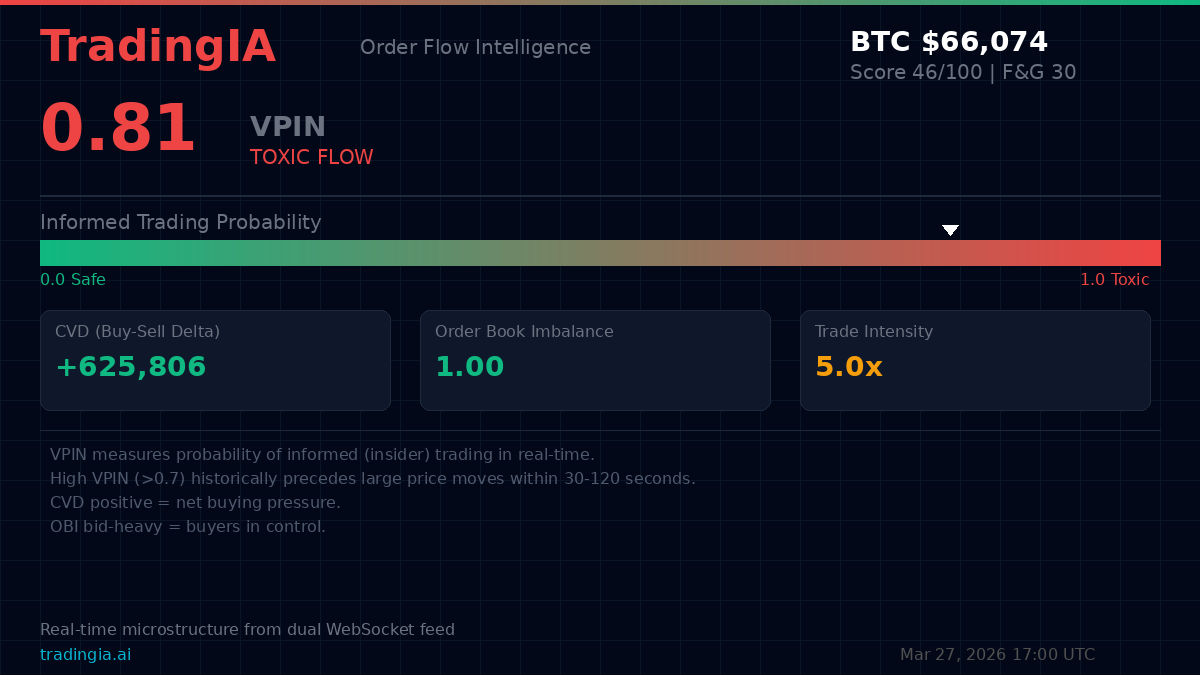Screen dimensions: 1200x675
Task: Select the CVD (Buy-Sell Delta) card
Action: point(215,360)
